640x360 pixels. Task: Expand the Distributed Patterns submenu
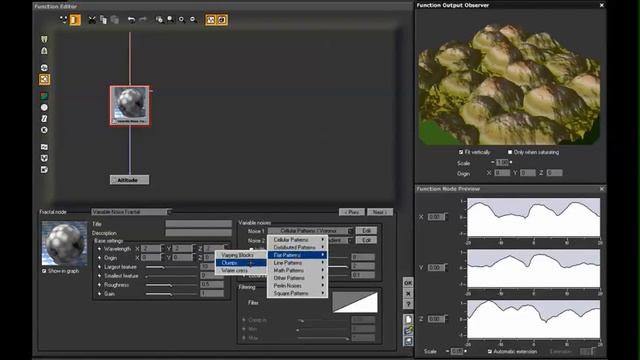tap(297, 247)
